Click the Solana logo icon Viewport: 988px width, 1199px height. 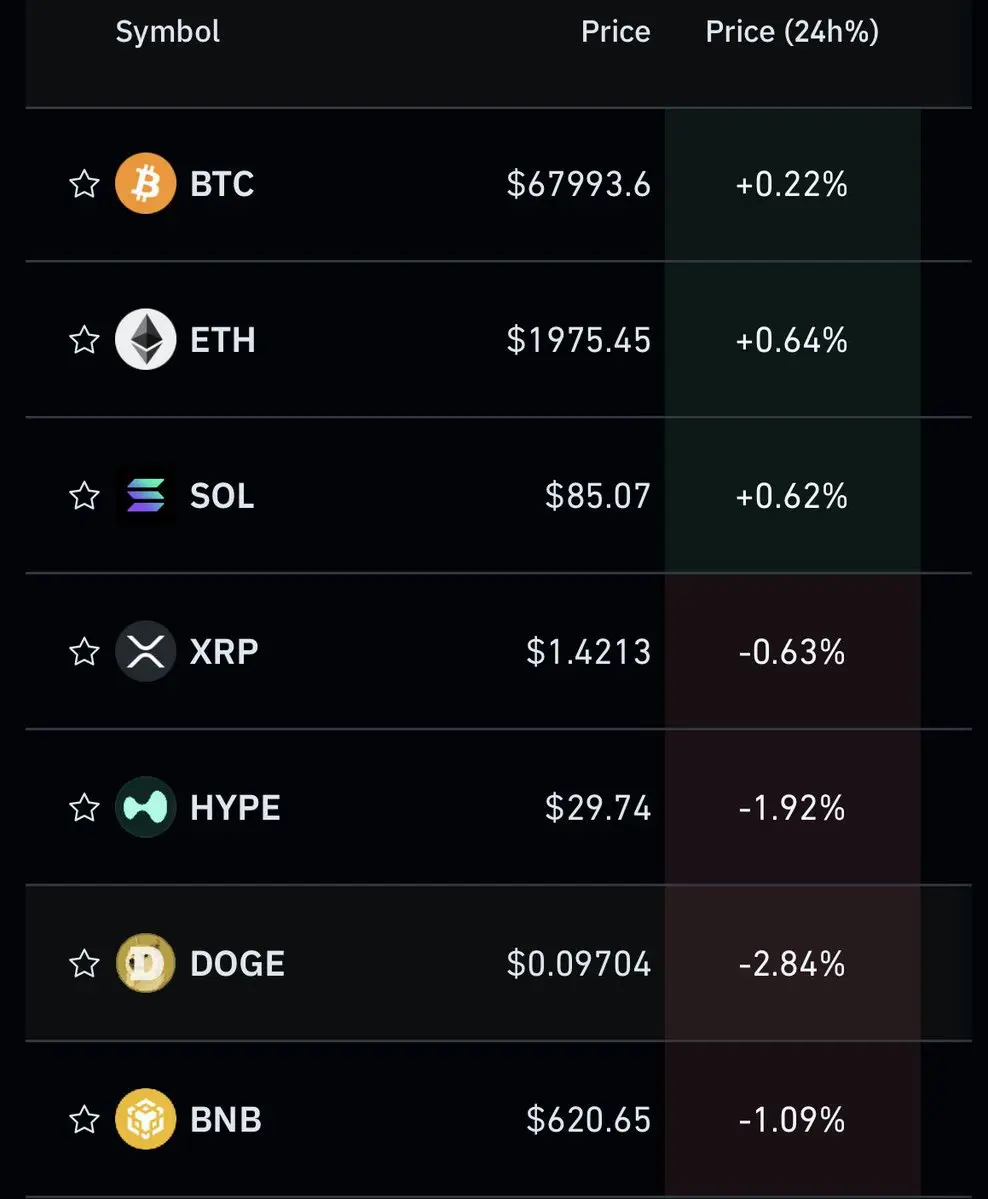(145, 496)
